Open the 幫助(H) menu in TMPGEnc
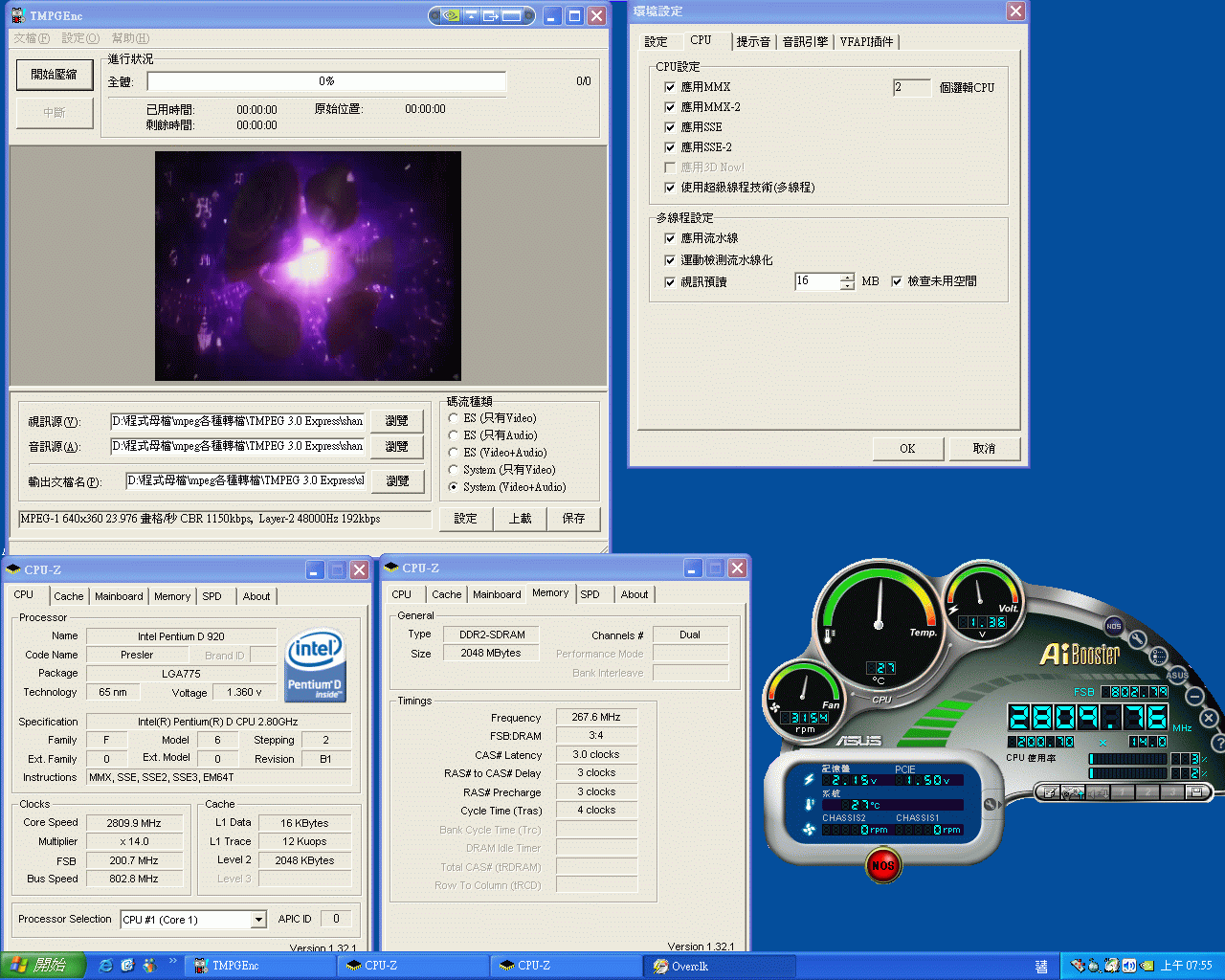1225x980 pixels. (x=131, y=38)
